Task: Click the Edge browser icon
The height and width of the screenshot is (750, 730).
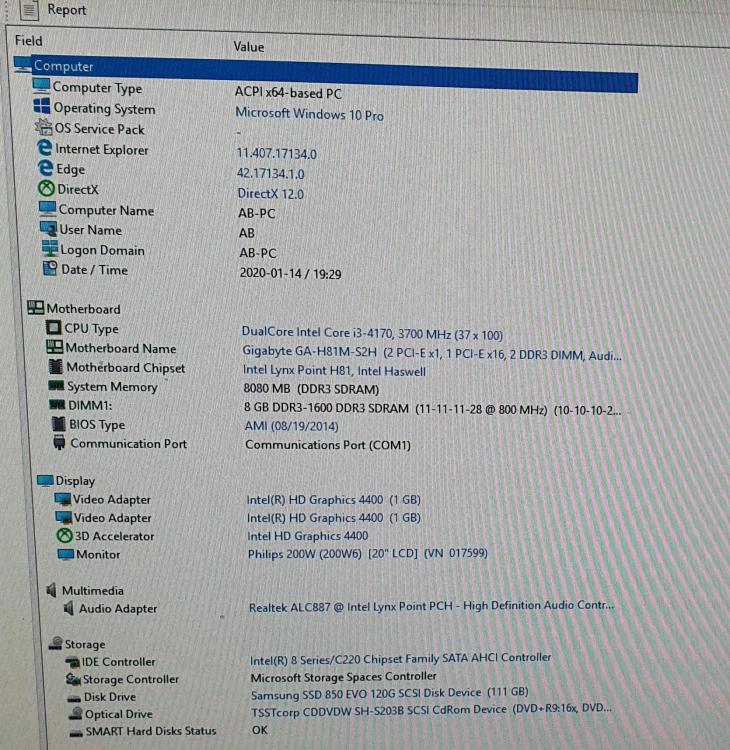Action: (x=45, y=168)
